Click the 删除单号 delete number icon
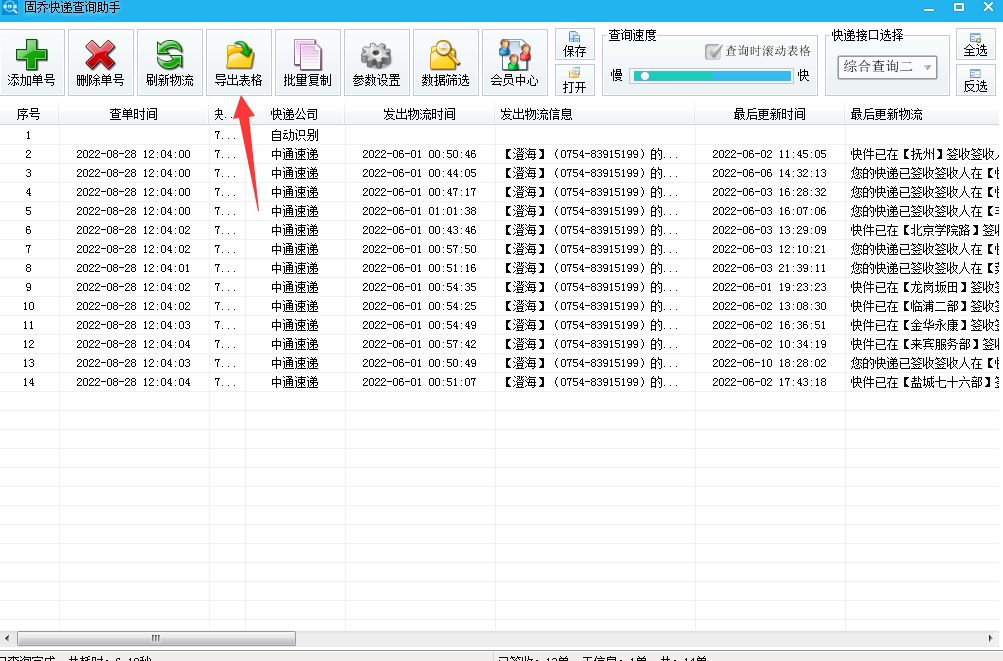Viewport: 1003px width, 661px height. pyautogui.click(x=99, y=61)
